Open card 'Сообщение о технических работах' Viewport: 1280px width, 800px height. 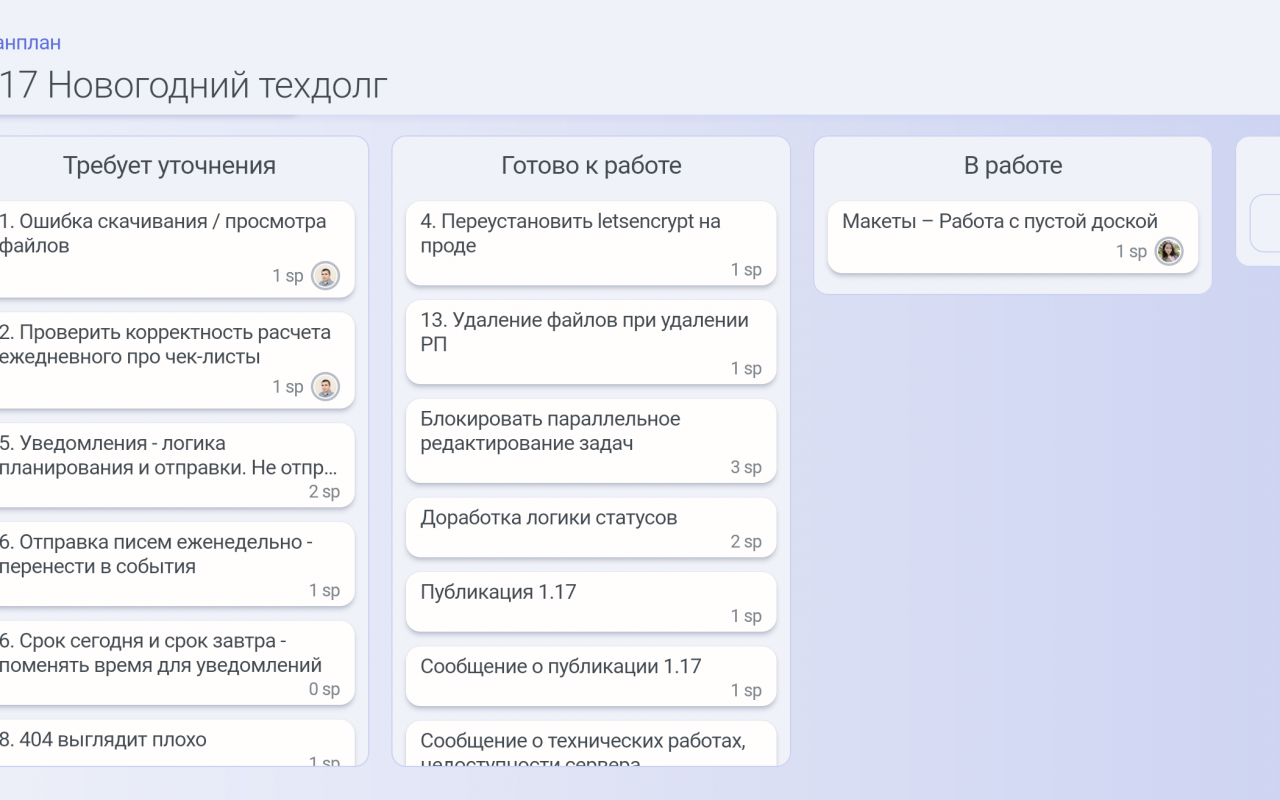point(591,744)
